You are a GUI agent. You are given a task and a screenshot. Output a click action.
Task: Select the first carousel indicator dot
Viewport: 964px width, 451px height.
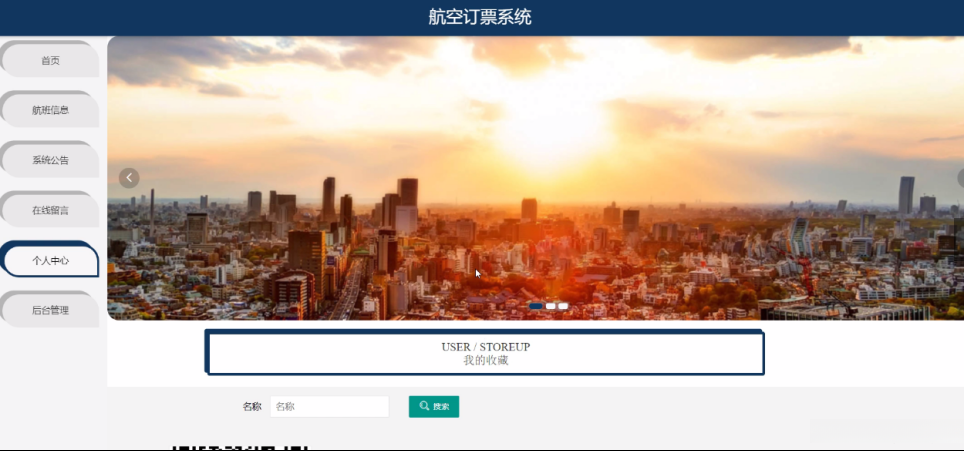click(535, 306)
